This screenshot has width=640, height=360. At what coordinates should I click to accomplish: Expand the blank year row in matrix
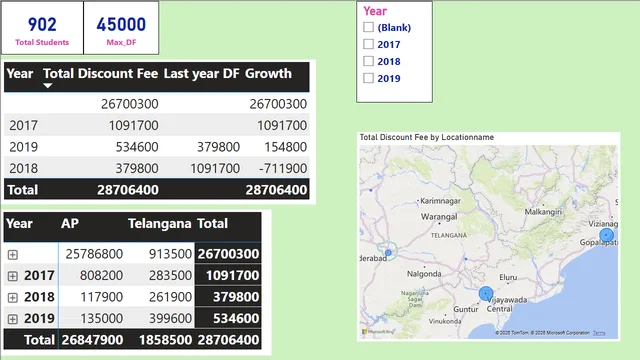[13, 255]
